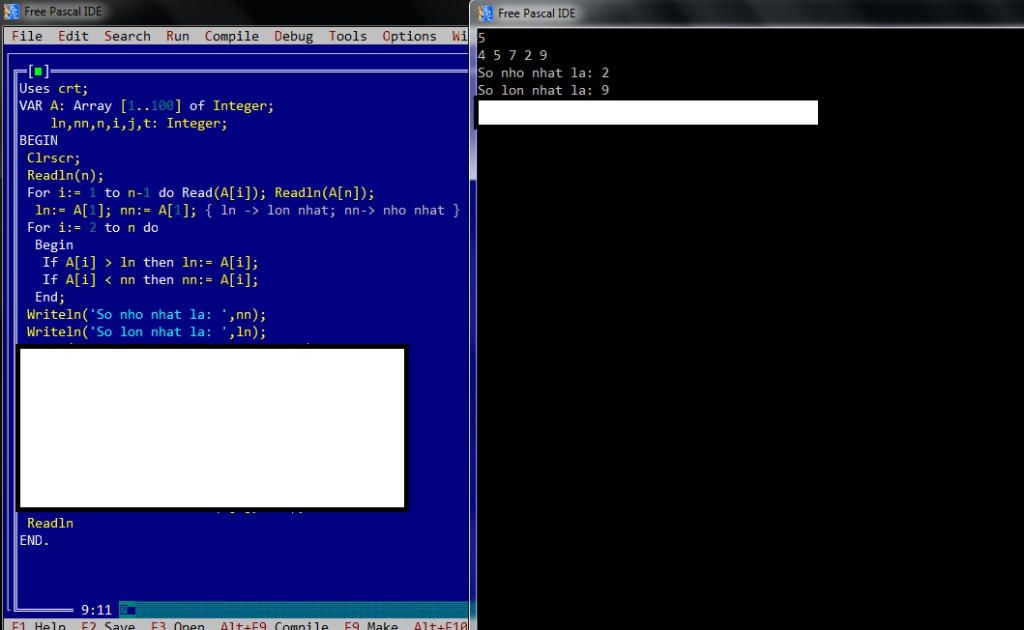The width and height of the screenshot is (1024, 630).
Task: Click the Free Pascal icon in output window title
Action: pyautogui.click(x=485, y=13)
